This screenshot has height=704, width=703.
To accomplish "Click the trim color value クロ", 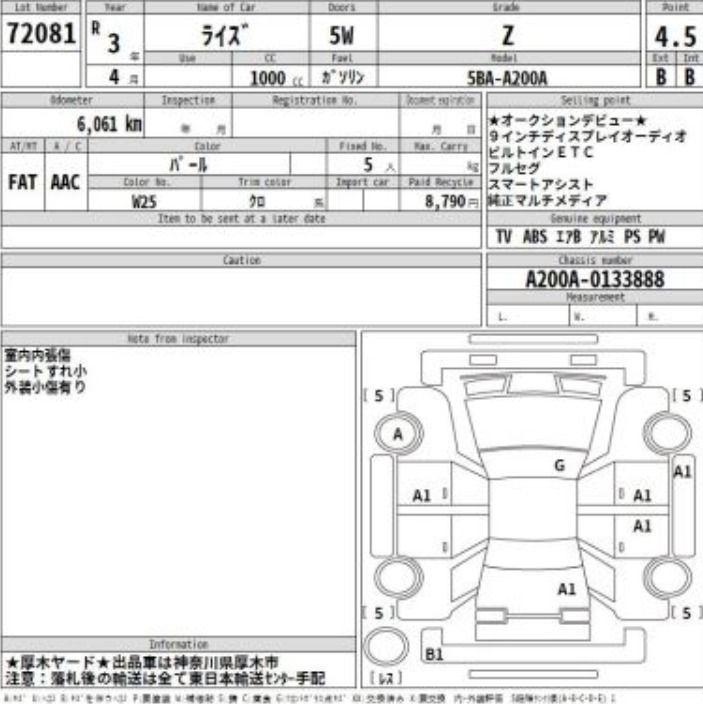I will click(257, 201).
